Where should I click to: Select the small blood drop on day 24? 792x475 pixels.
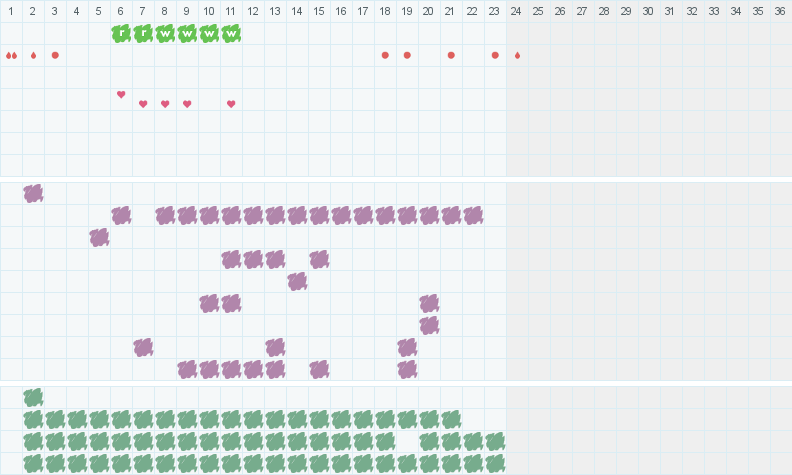(517, 56)
